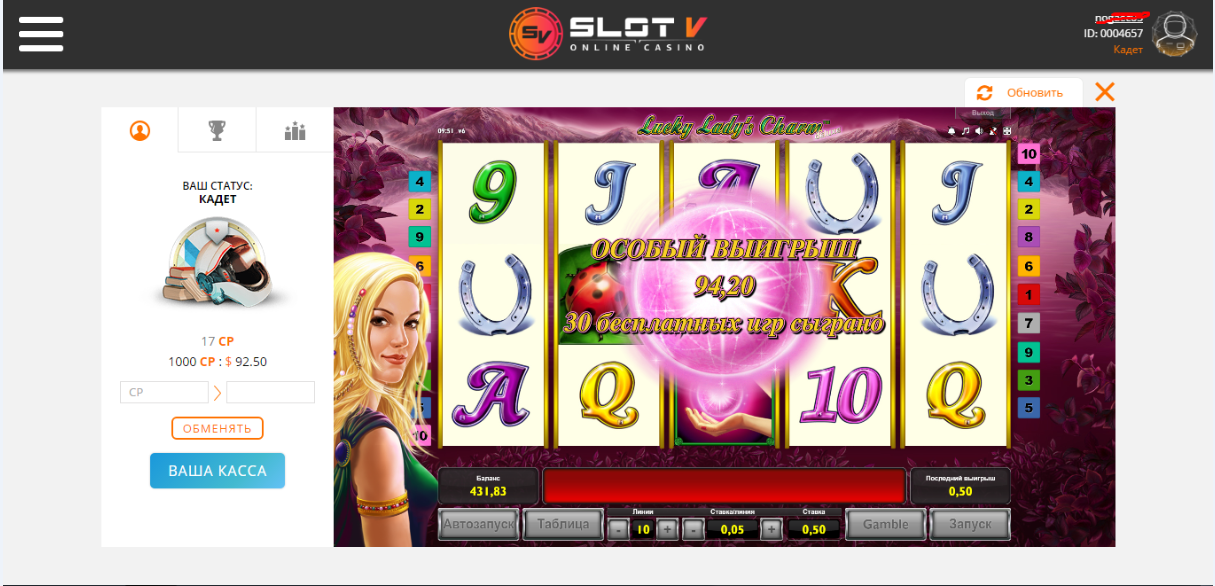
Task: Open the Таблица paytable
Action: point(563,524)
